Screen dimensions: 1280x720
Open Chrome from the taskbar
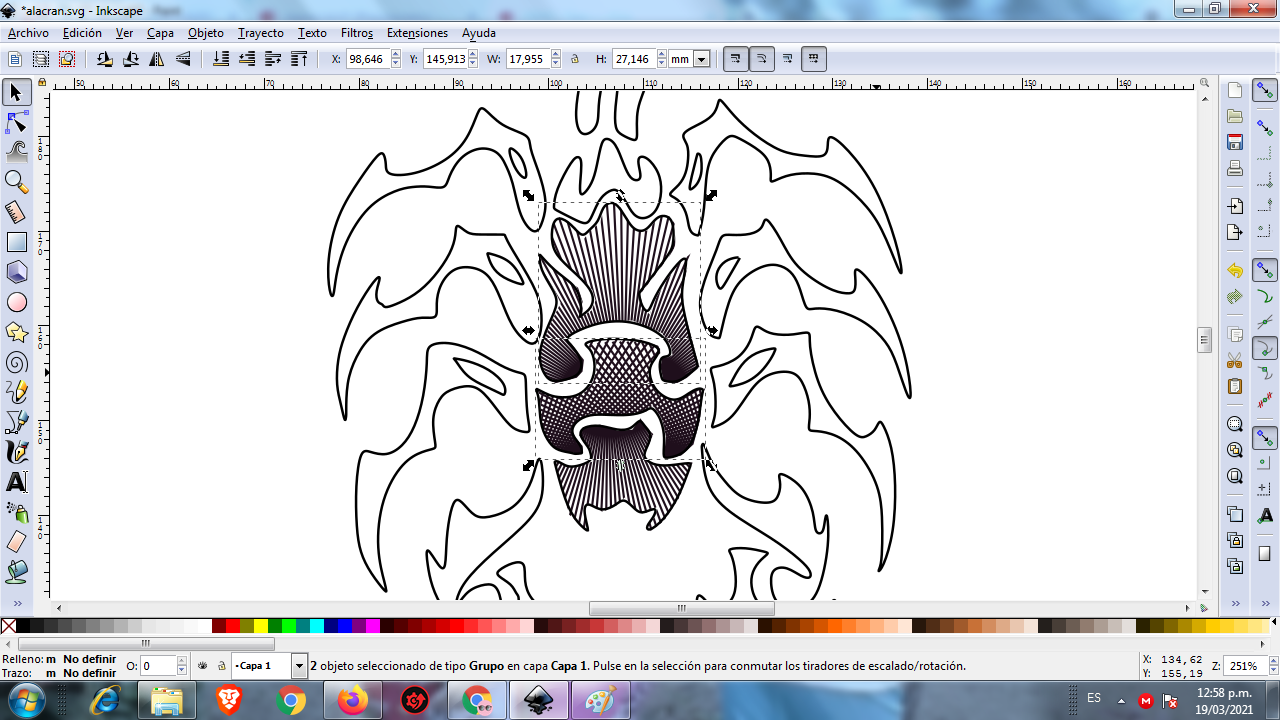[291, 700]
